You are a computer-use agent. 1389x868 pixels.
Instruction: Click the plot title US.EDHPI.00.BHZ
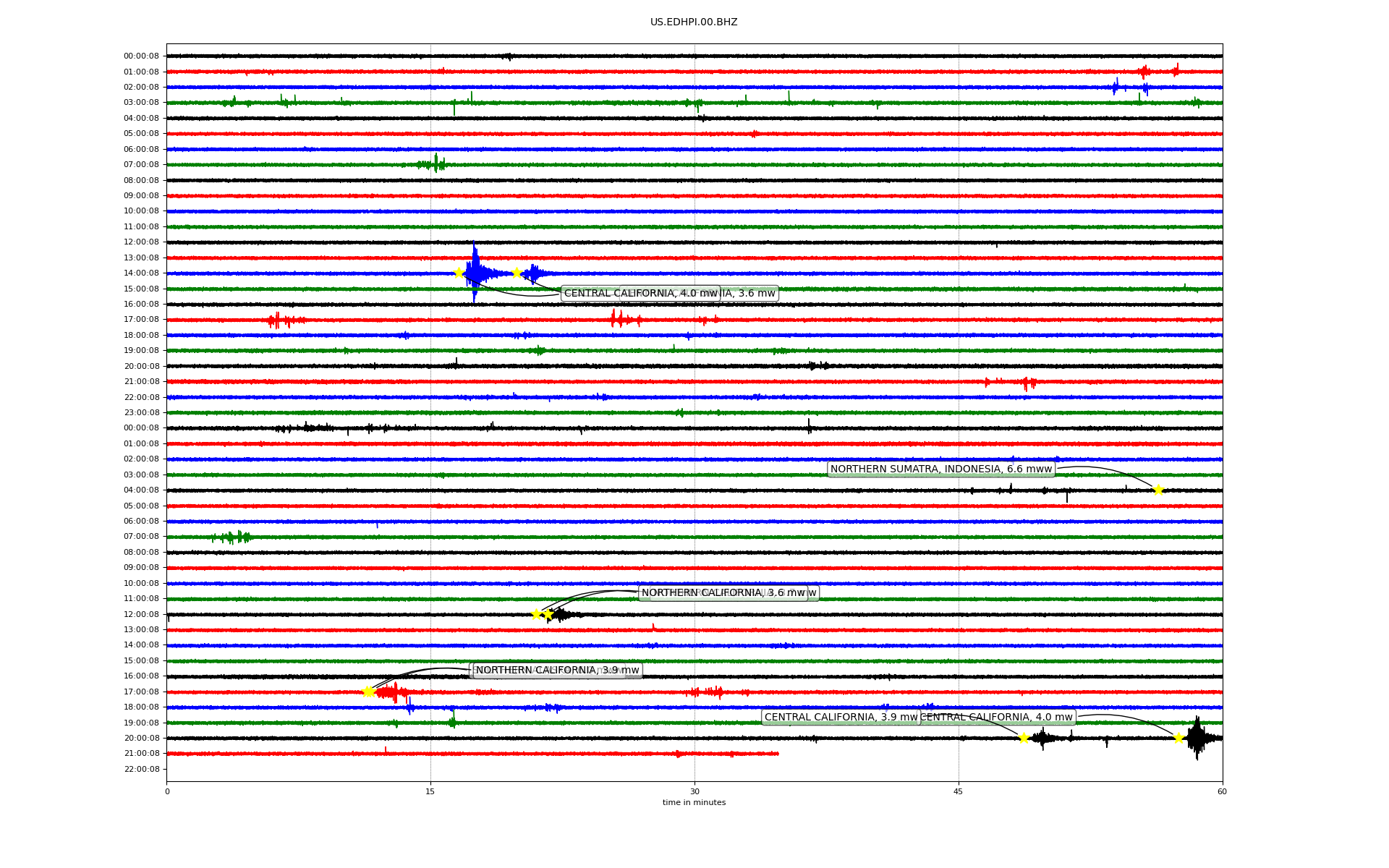[693, 22]
